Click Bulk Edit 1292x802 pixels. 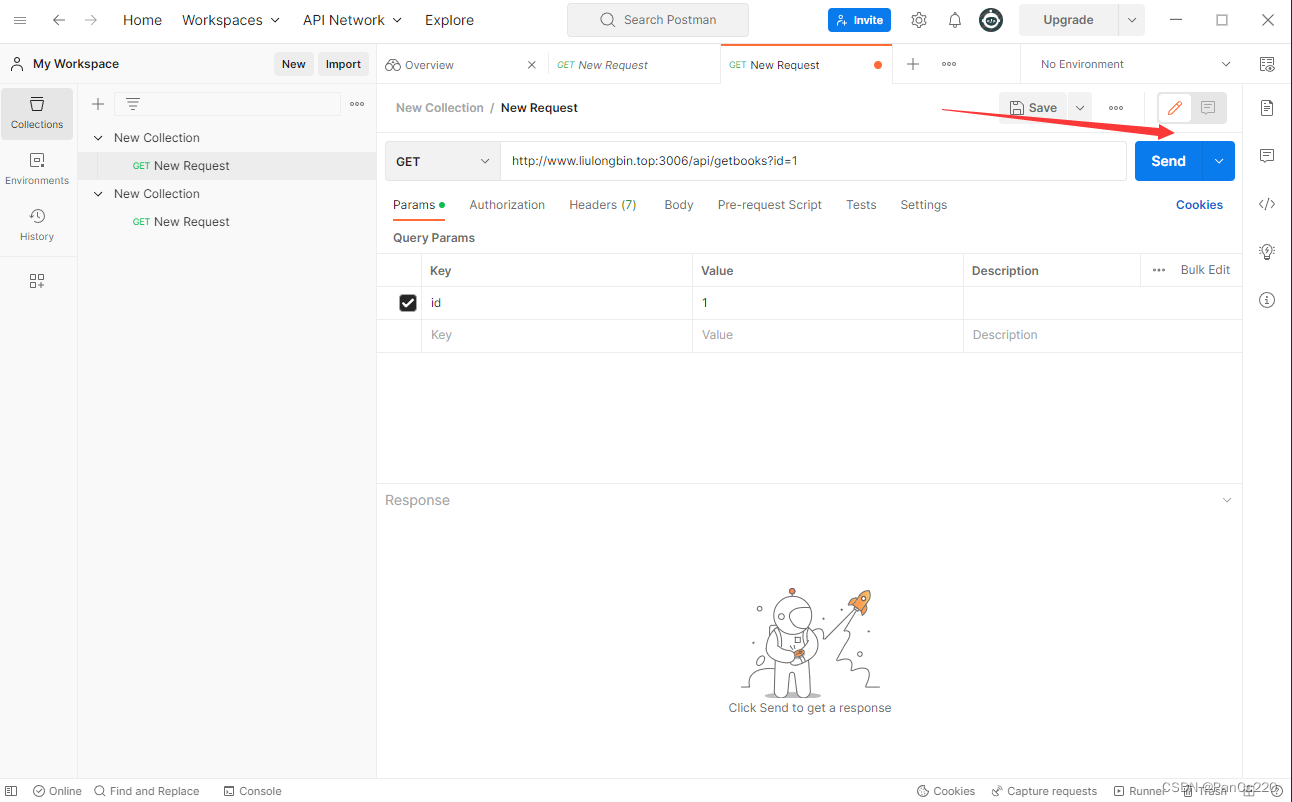click(1205, 270)
